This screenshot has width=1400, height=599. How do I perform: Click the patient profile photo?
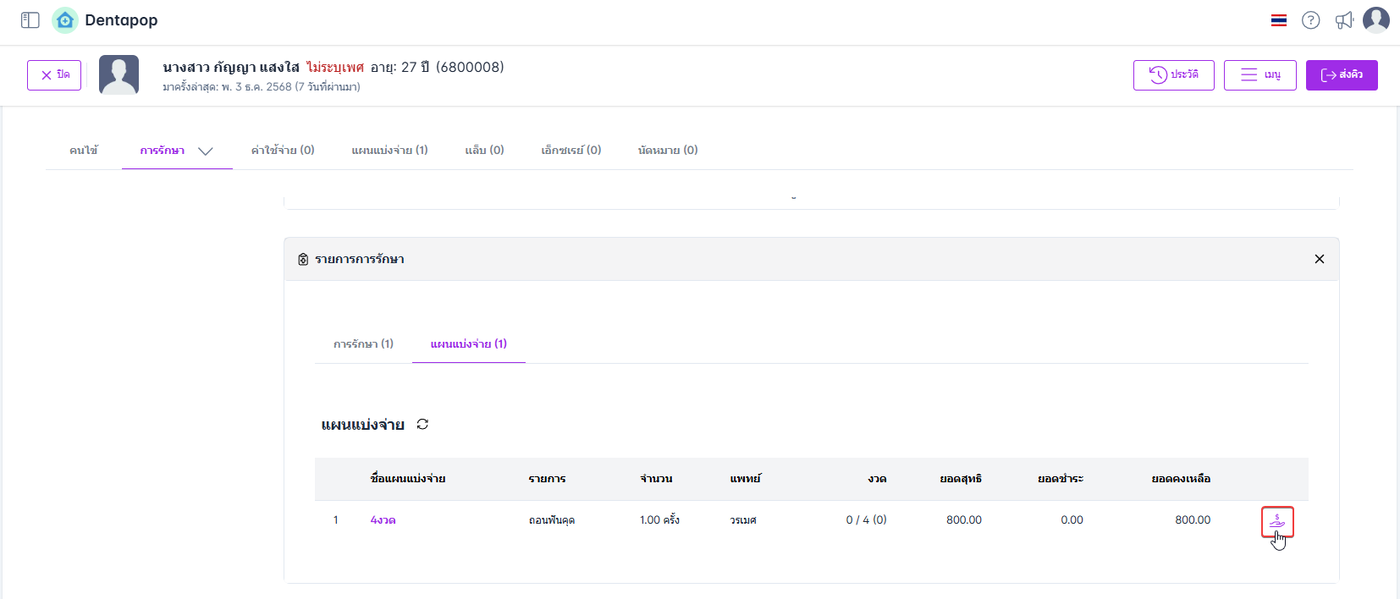pos(119,75)
